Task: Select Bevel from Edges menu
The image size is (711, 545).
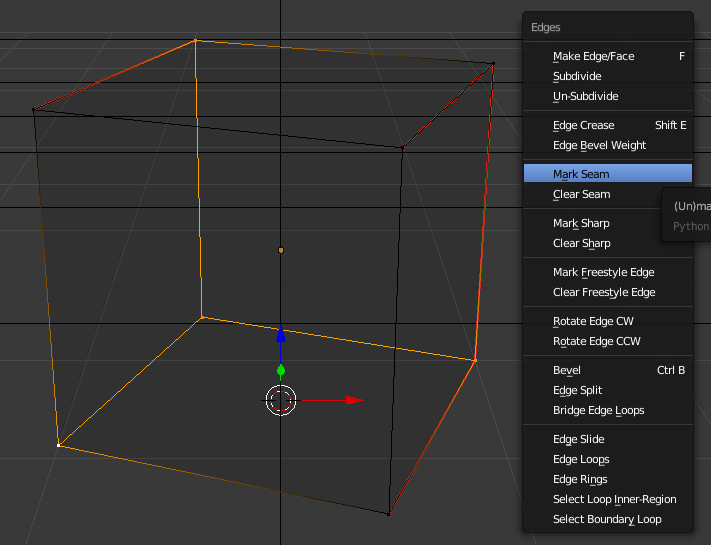Action: (x=608, y=370)
